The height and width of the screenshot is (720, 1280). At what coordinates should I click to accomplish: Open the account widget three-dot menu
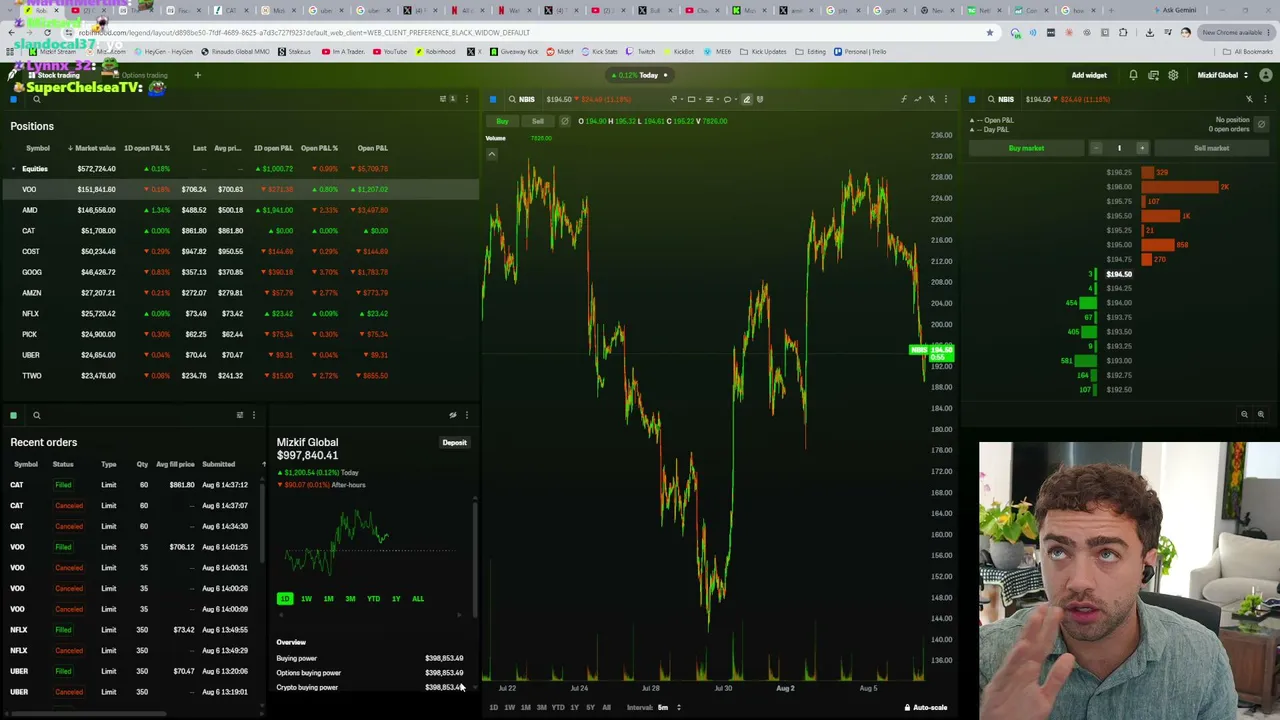pyautogui.click(x=466, y=415)
